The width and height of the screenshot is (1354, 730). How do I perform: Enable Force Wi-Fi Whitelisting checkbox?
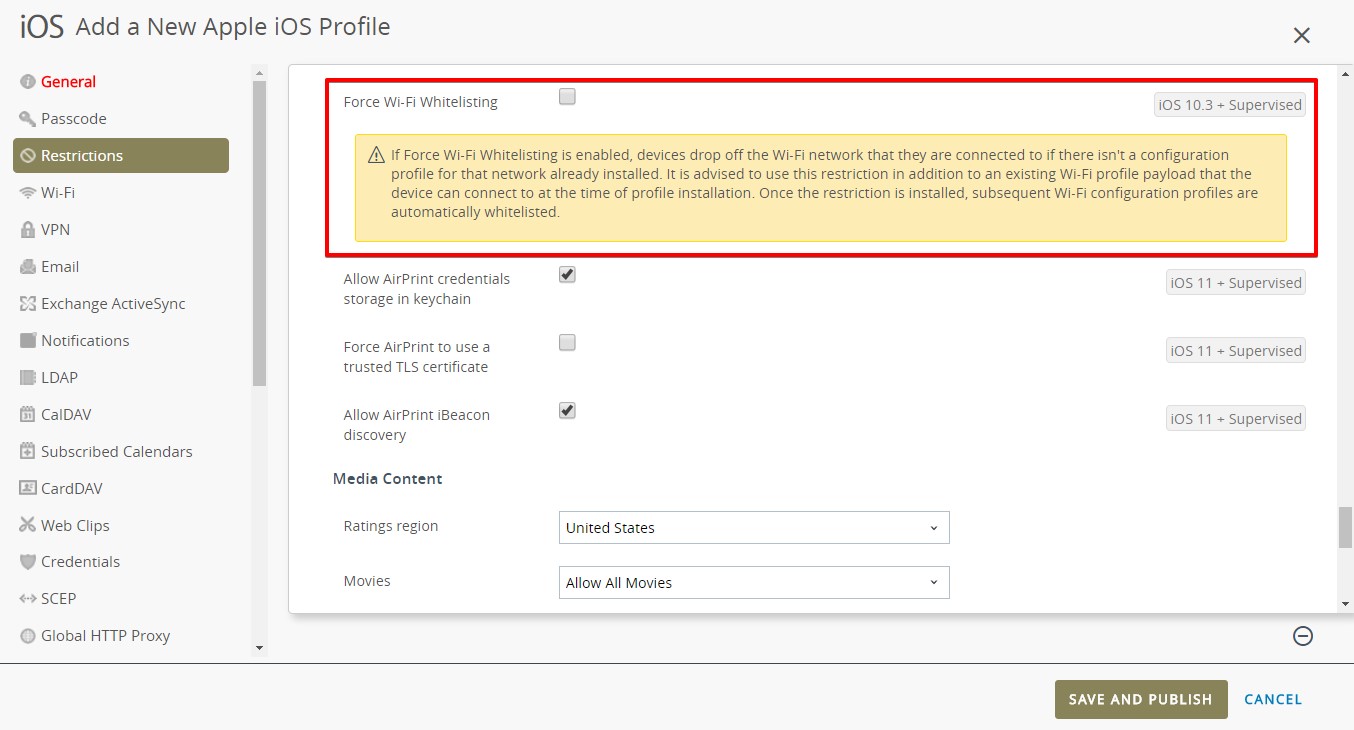[x=567, y=97]
